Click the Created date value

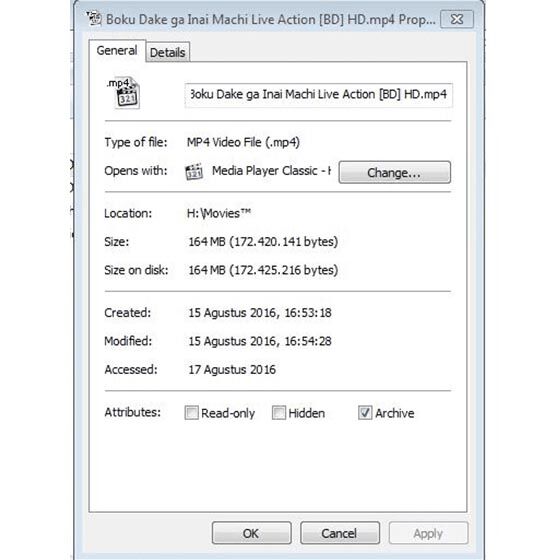(x=260, y=313)
